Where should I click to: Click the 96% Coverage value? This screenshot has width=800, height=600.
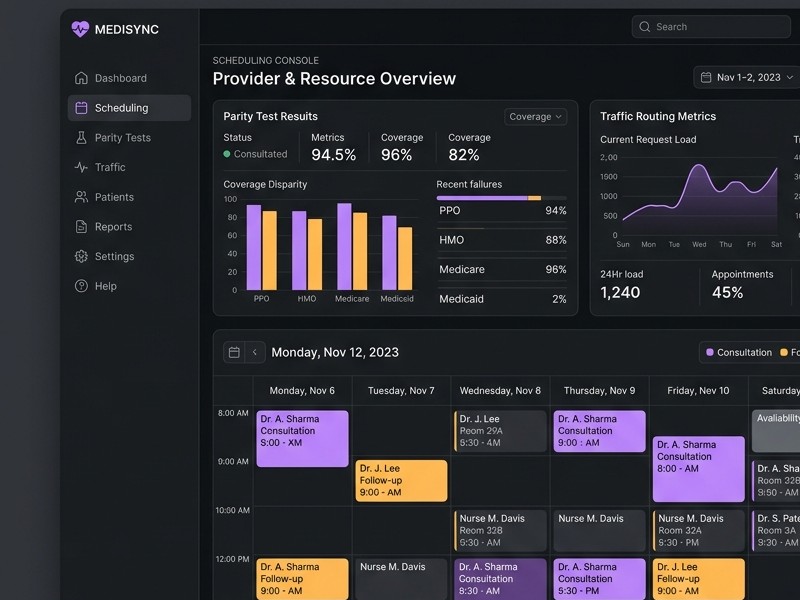tap(396, 155)
